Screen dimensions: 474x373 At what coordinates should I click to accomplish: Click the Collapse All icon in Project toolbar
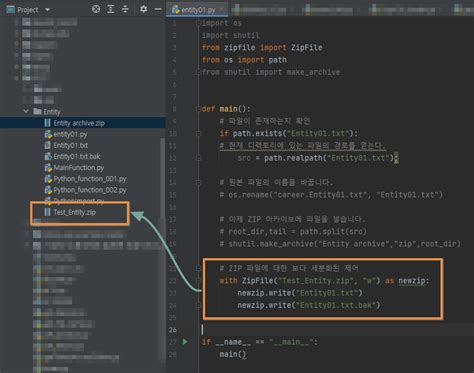coord(125,9)
